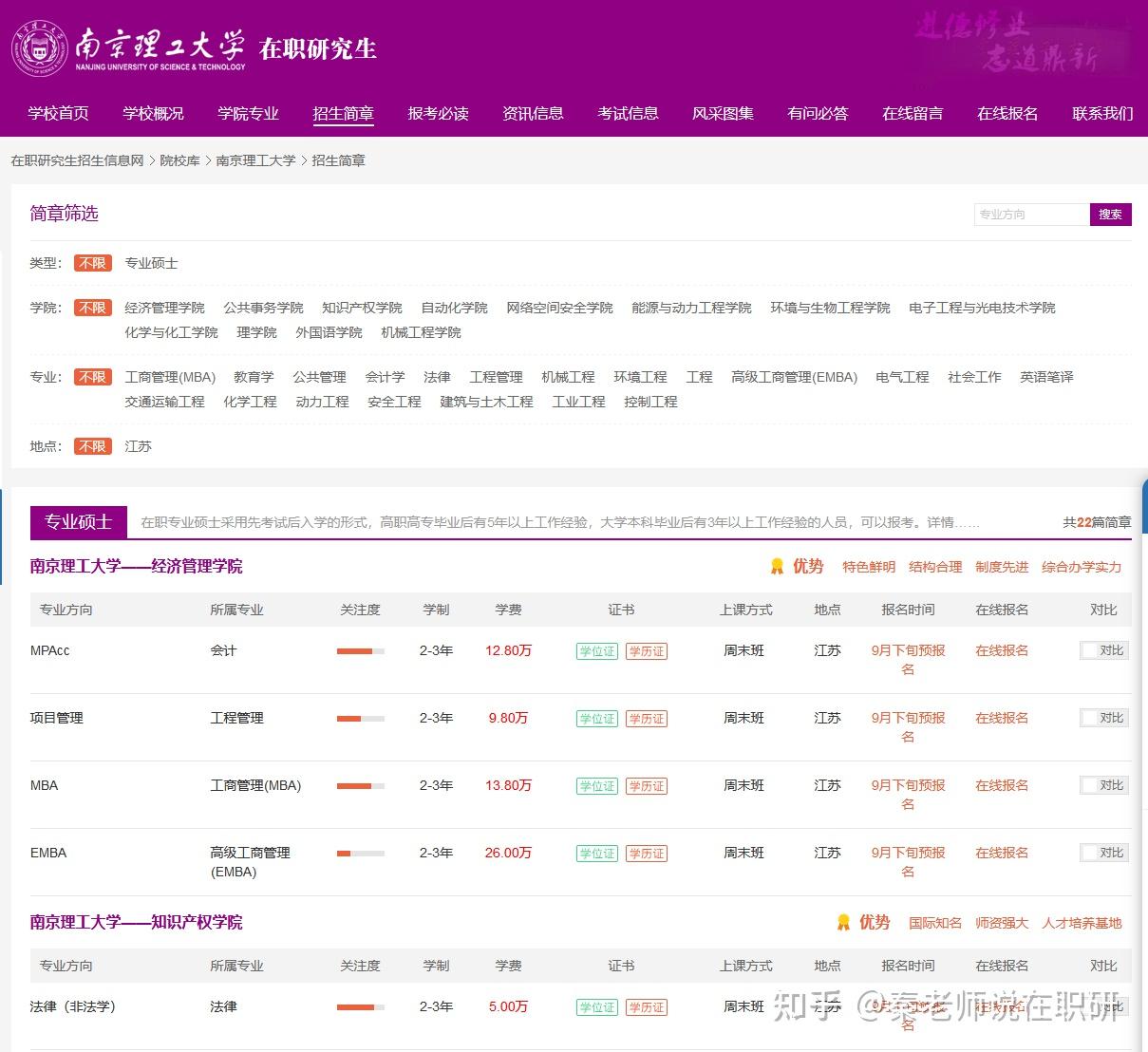This screenshot has height=1052, width=1148.
Task: Go to 在职研究生招生信息网 breadcrumb
Action: 77,160
